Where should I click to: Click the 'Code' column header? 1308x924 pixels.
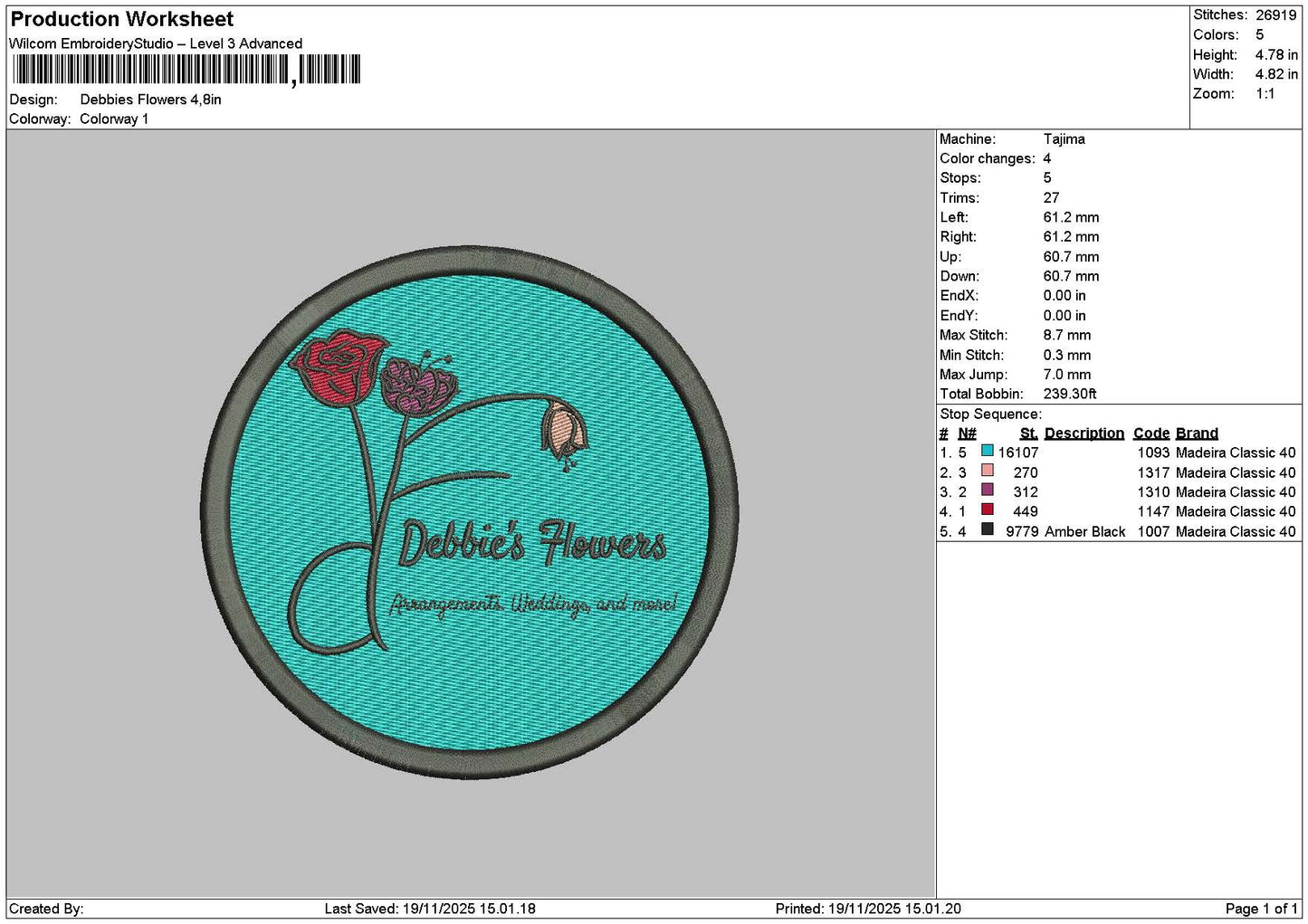click(x=1151, y=433)
